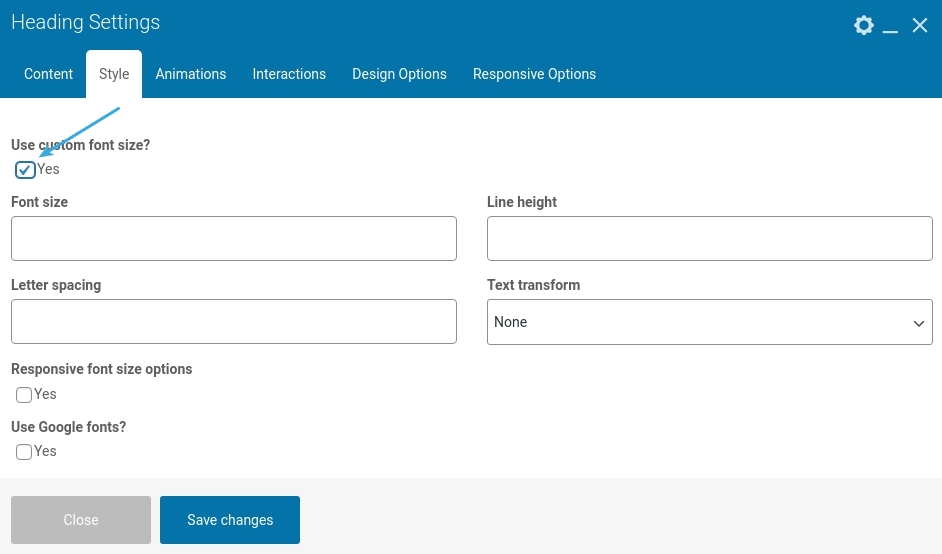Switch to the Design Options tab

click(x=399, y=74)
